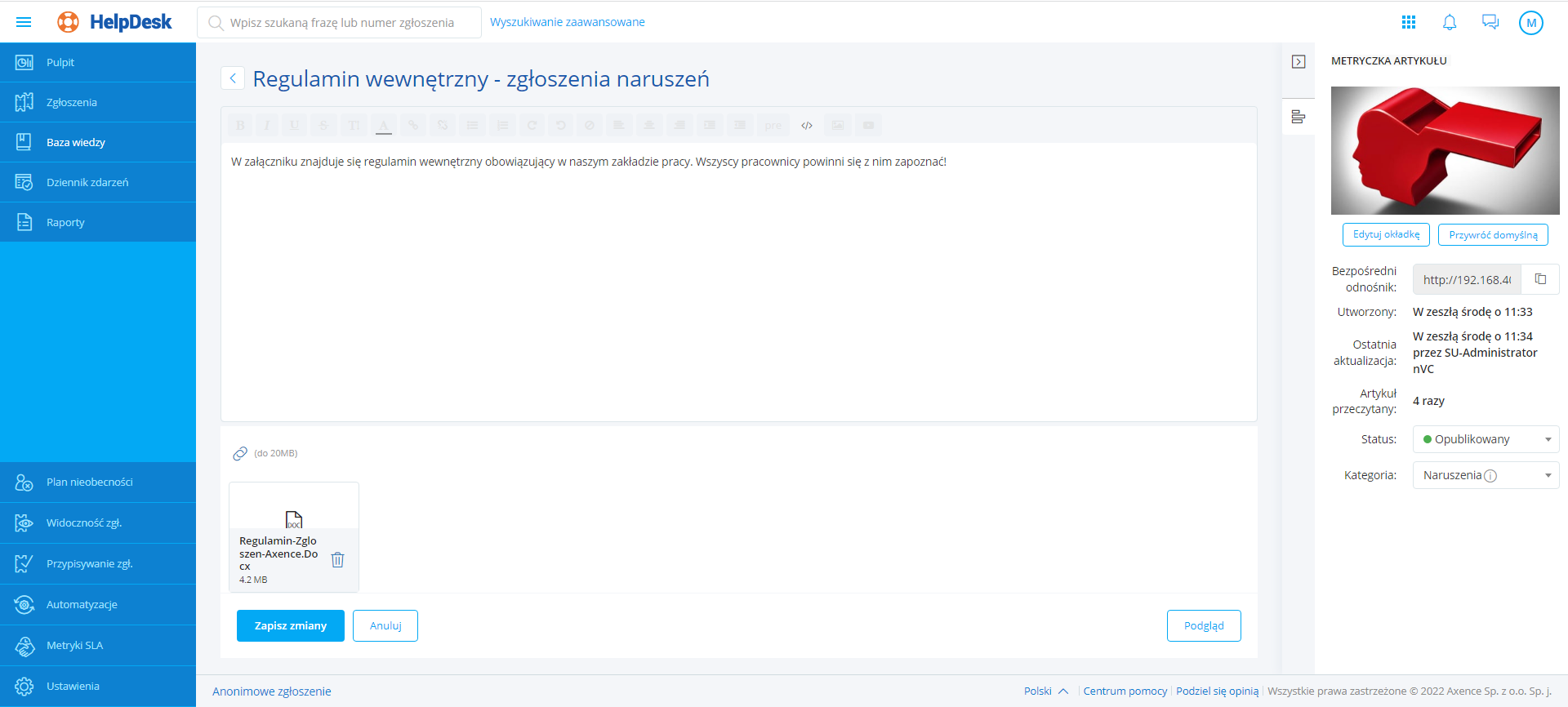Expand the Kategoria dropdown set to Naruszenia
The image size is (1568, 707).
pyautogui.click(x=1486, y=475)
